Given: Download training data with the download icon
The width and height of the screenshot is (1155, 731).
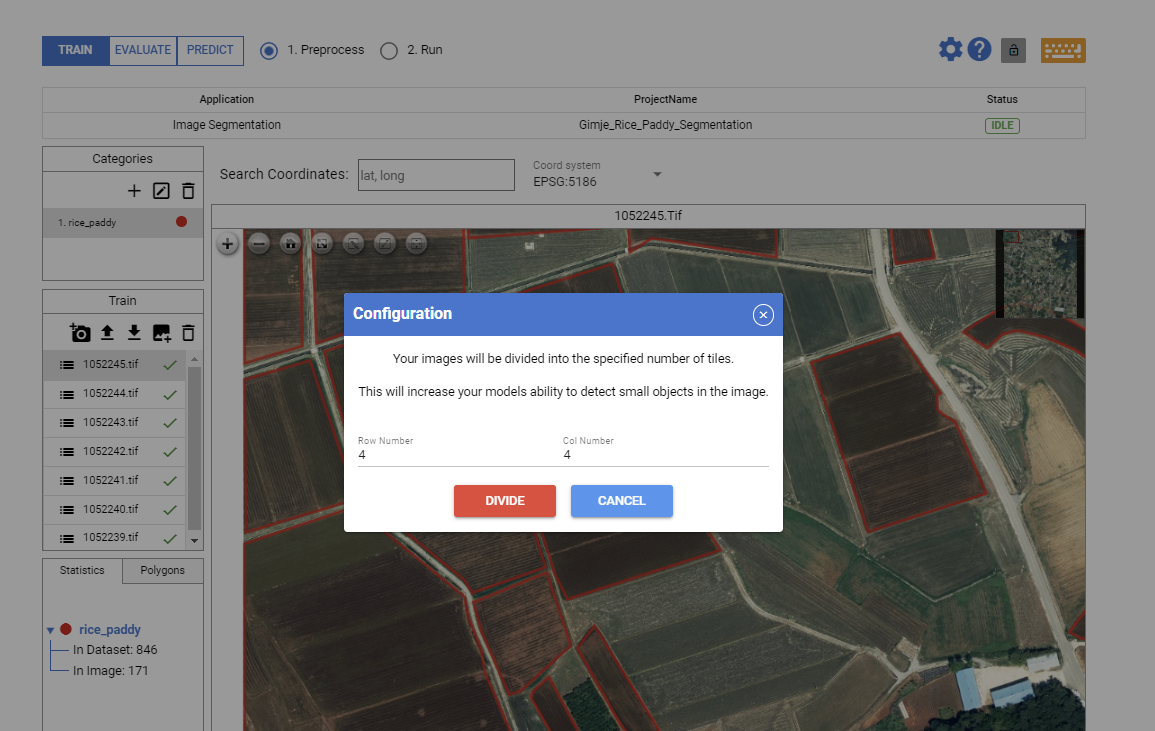Looking at the screenshot, I should coord(135,332).
